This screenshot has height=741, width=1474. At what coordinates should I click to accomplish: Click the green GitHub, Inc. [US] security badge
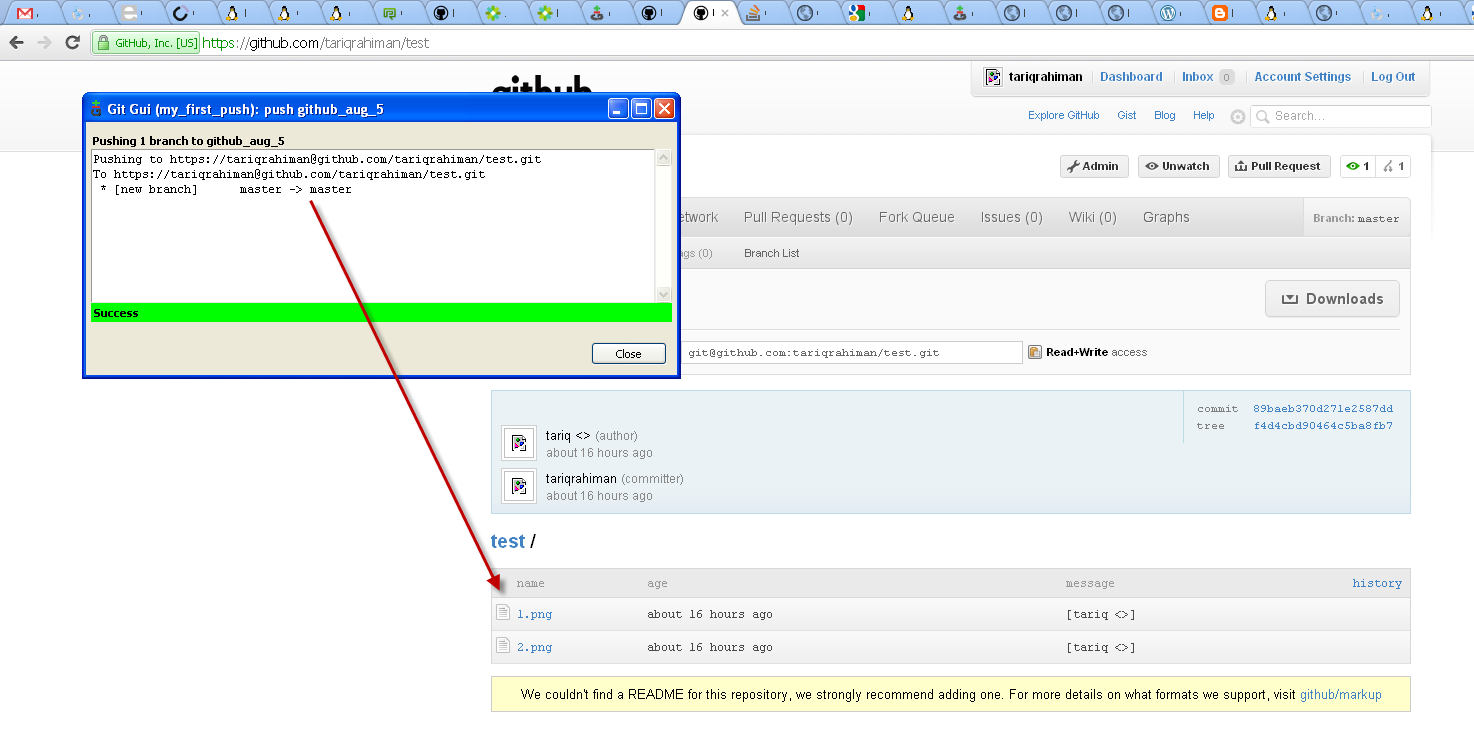pos(146,43)
